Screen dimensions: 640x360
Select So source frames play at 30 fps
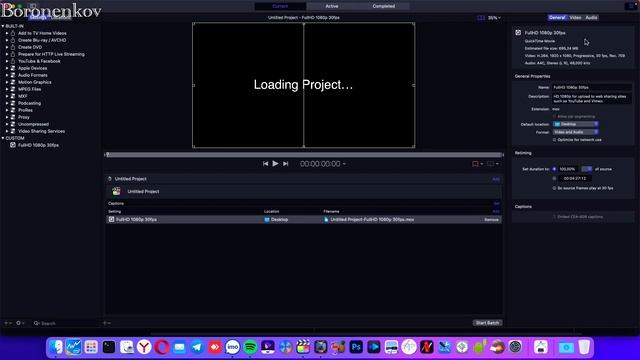[554, 188]
